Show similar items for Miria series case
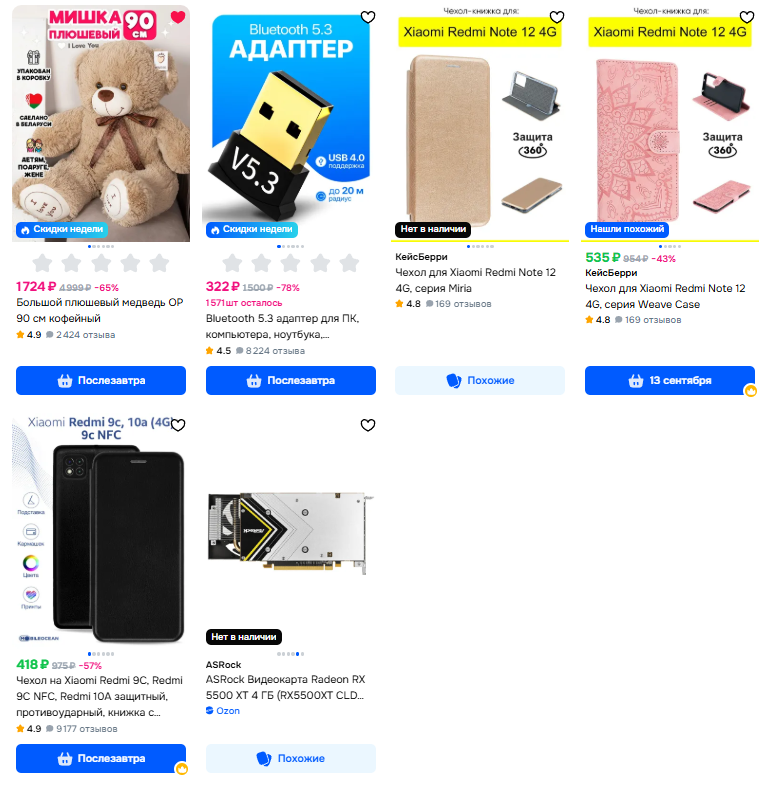This screenshot has width=771, height=791. (480, 380)
